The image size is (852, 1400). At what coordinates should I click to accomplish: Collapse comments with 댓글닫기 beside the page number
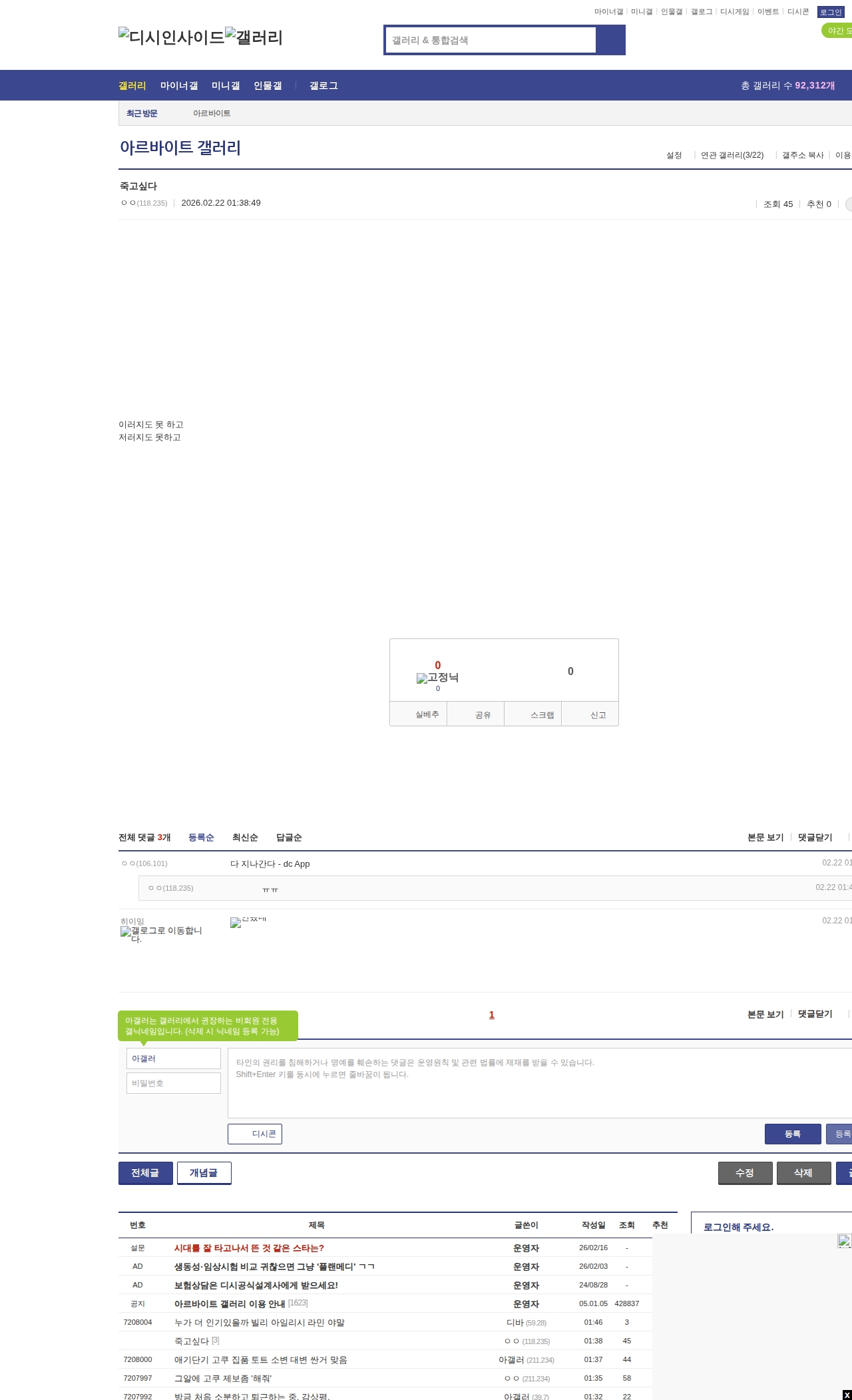tap(815, 1014)
